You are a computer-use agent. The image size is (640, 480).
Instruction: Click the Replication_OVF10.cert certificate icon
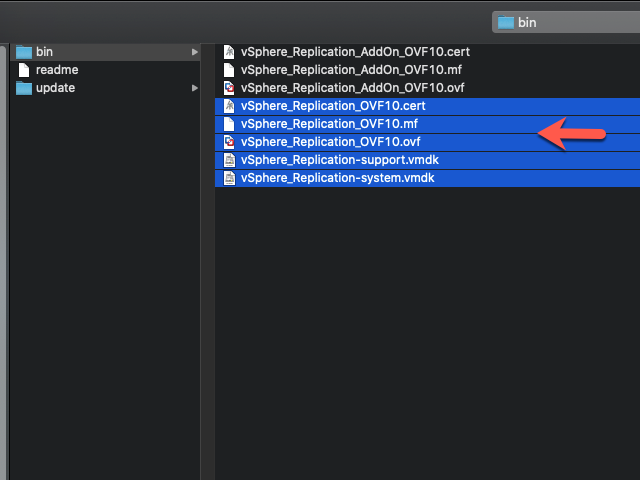[x=229, y=106]
